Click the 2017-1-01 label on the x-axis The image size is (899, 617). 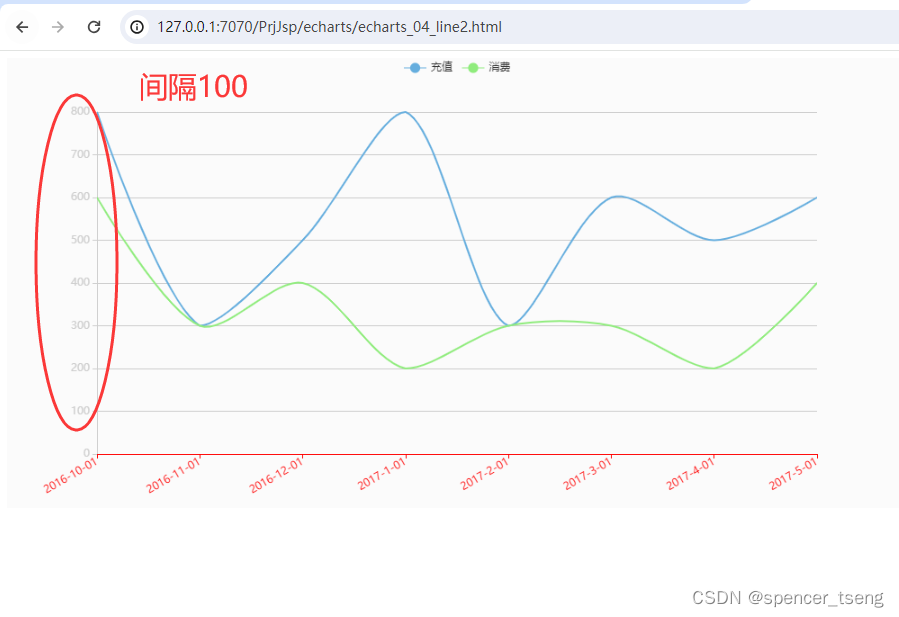381,470
